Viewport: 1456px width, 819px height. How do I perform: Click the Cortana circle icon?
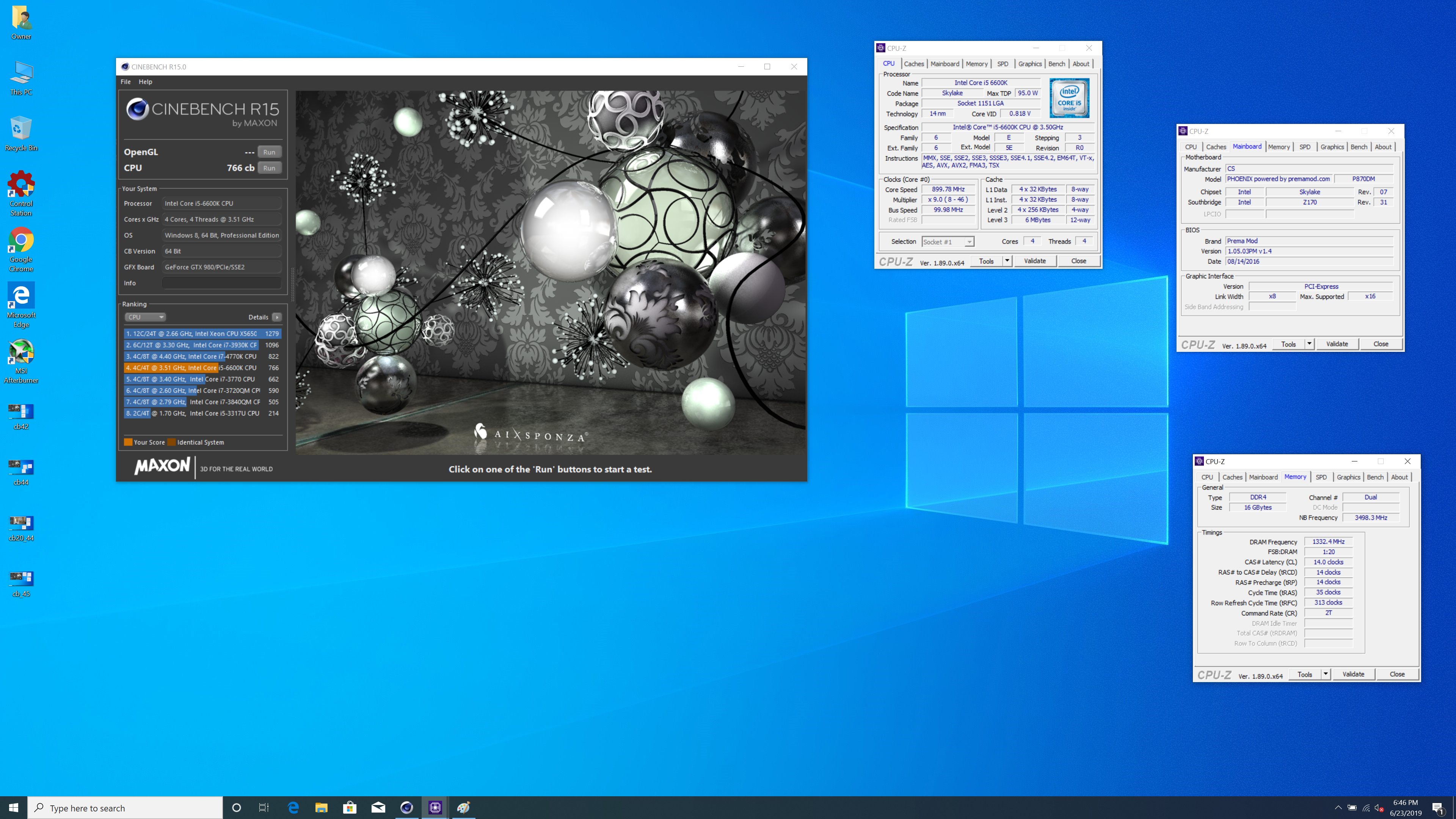click(x=236, y=808)
